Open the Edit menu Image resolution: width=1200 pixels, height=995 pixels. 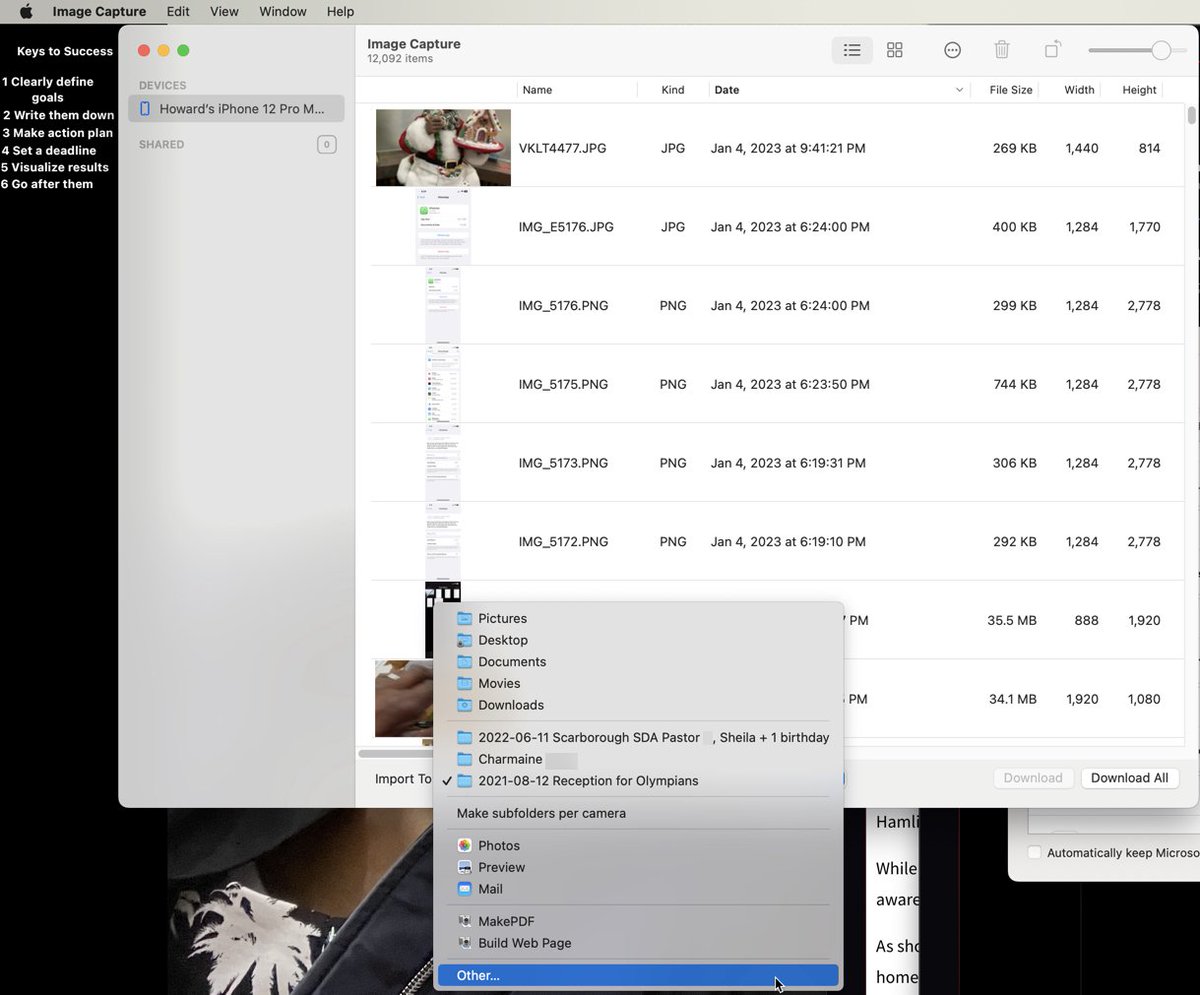pyautogui.click(x=178, y=12)
